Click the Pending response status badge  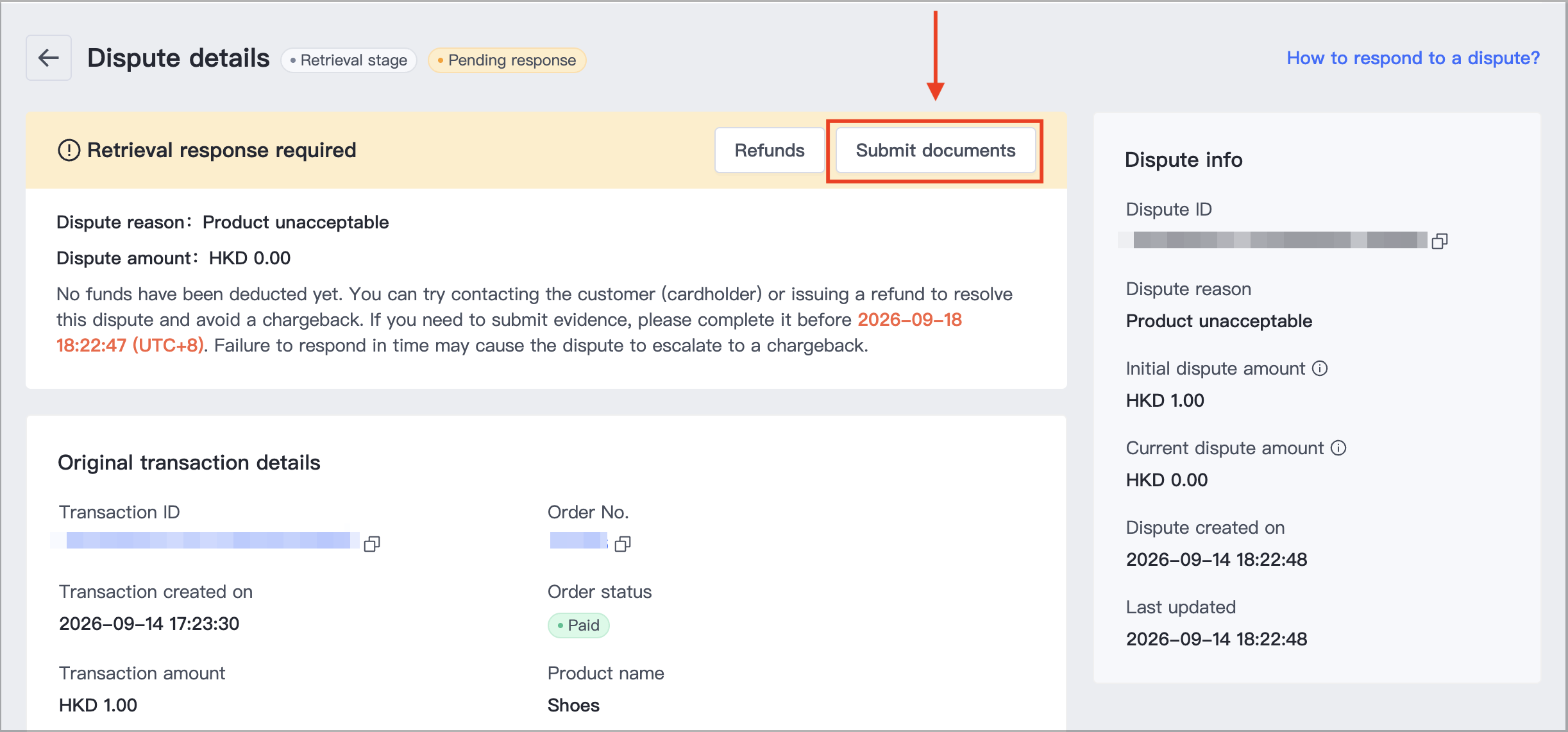click(x=507, y=60)
